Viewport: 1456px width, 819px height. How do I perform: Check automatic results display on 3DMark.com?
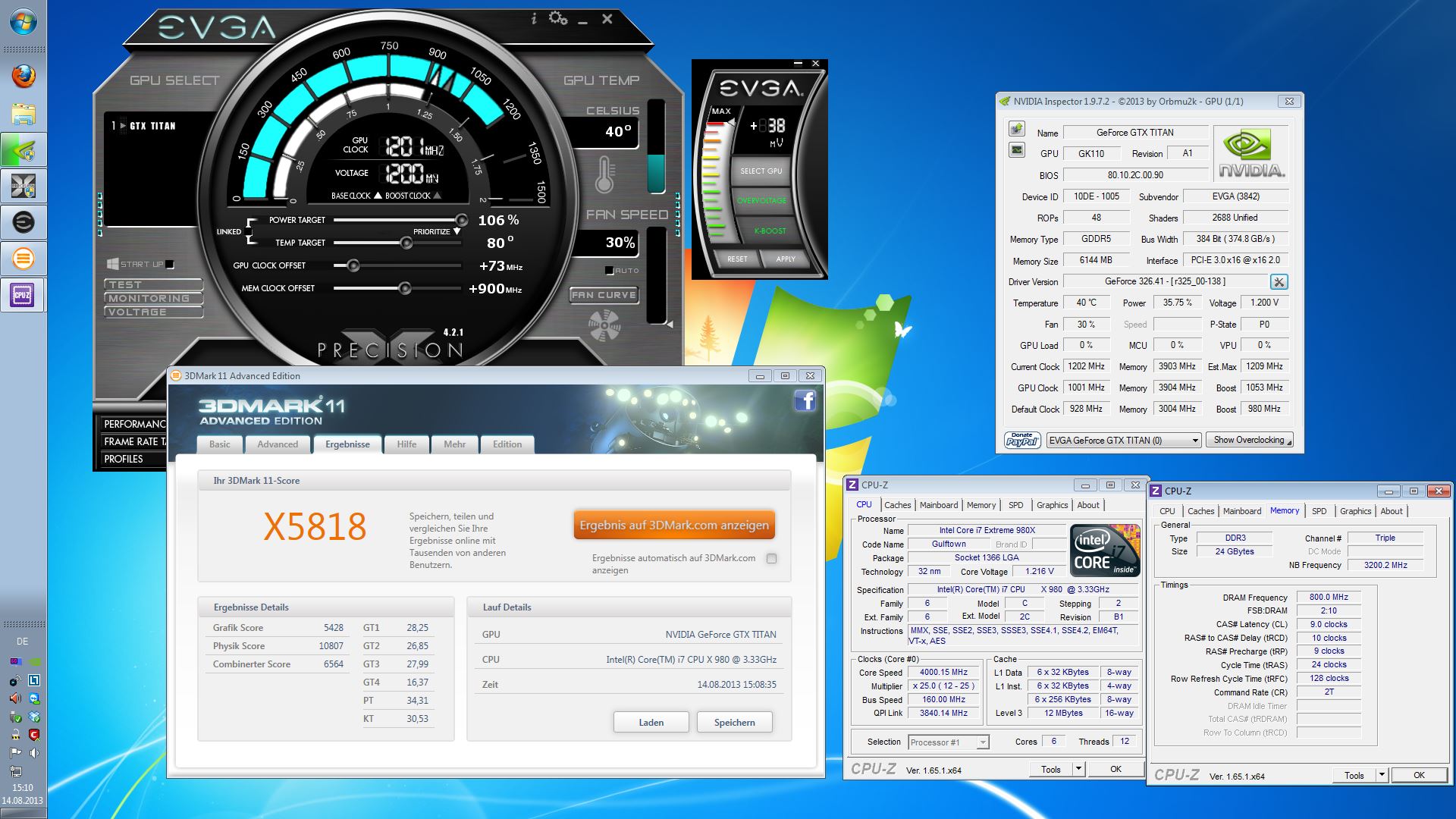(771, 559)
